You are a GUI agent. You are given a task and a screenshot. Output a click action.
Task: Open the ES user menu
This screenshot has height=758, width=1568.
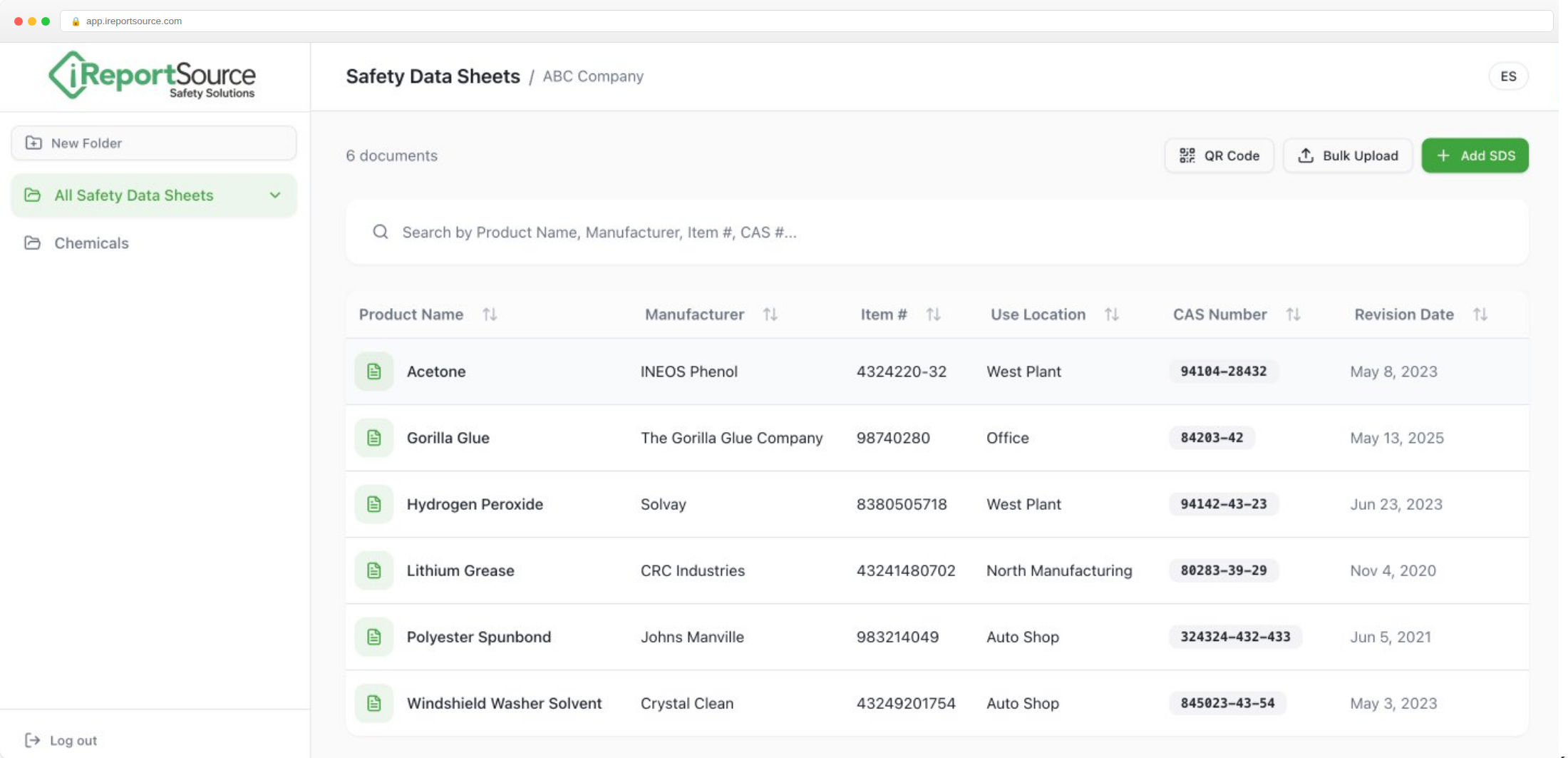[x=1508, y=76]
